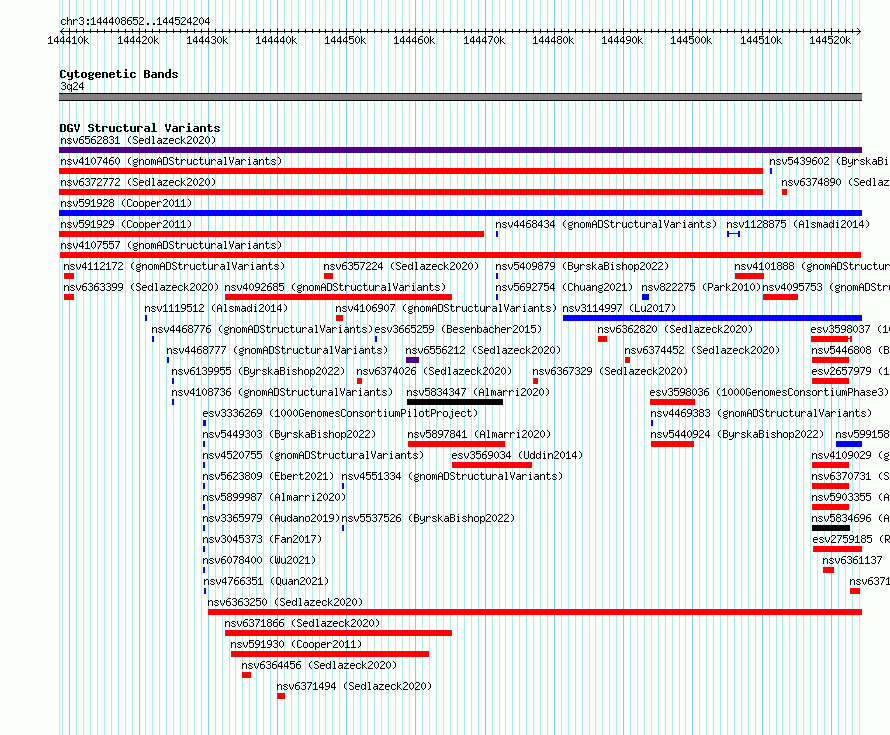Click the nsv4468776 gnomAD variant label
Screen dimensions: 890x735
click(x=262, y=329)
